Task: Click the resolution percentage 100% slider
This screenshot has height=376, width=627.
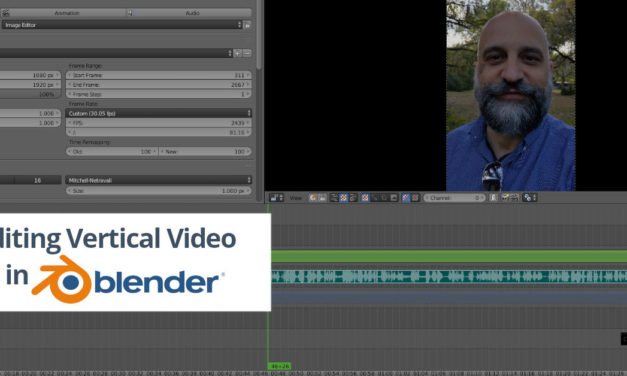Action: (30, 94)
